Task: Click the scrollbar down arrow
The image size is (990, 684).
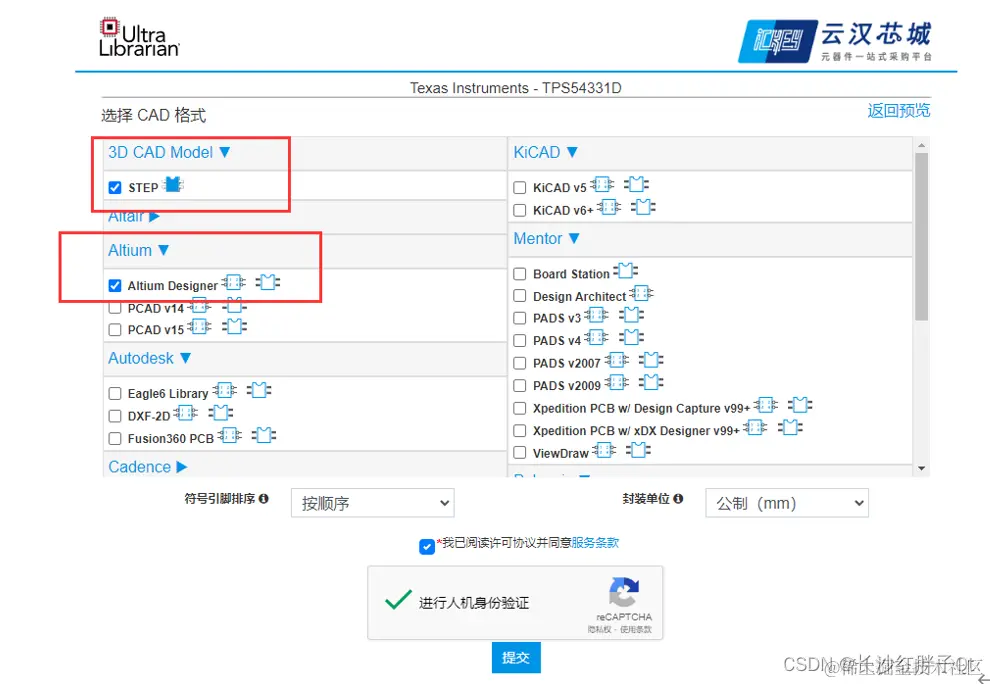Action: [x=921, y=468]
